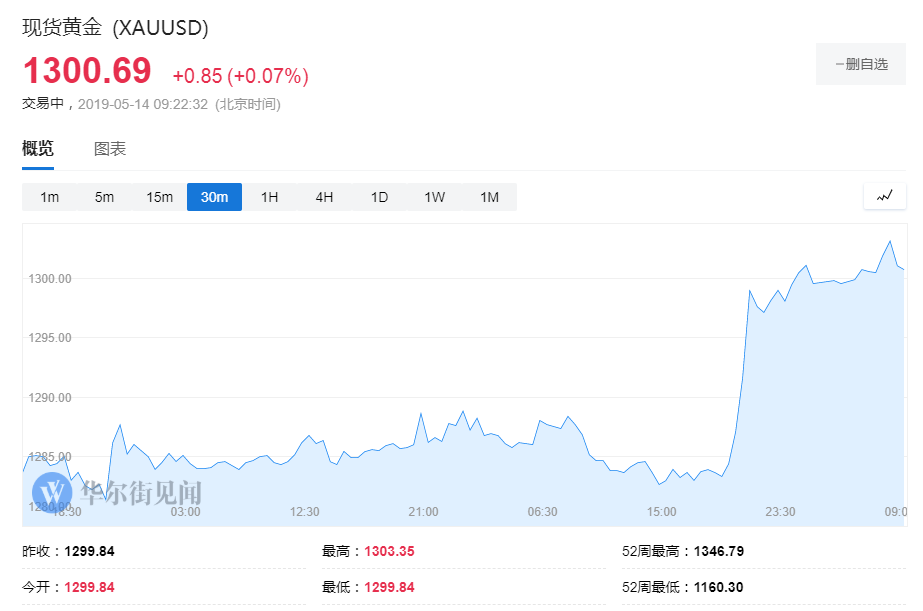Select the 1W weekly interval
923x611 pixels.
[x=434, y=197]
